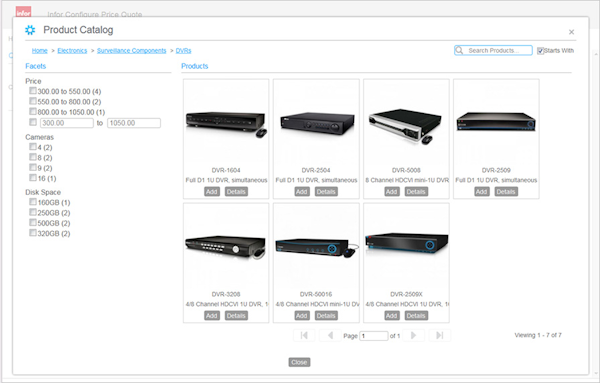Focus the Search Products field
The image size is (600, 383).
(493, 51)
